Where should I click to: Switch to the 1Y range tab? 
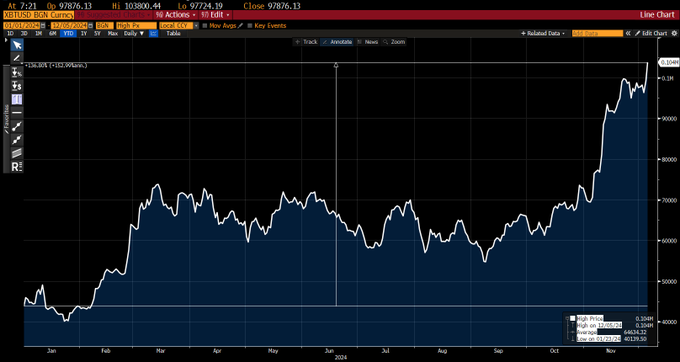coord(84,33)
